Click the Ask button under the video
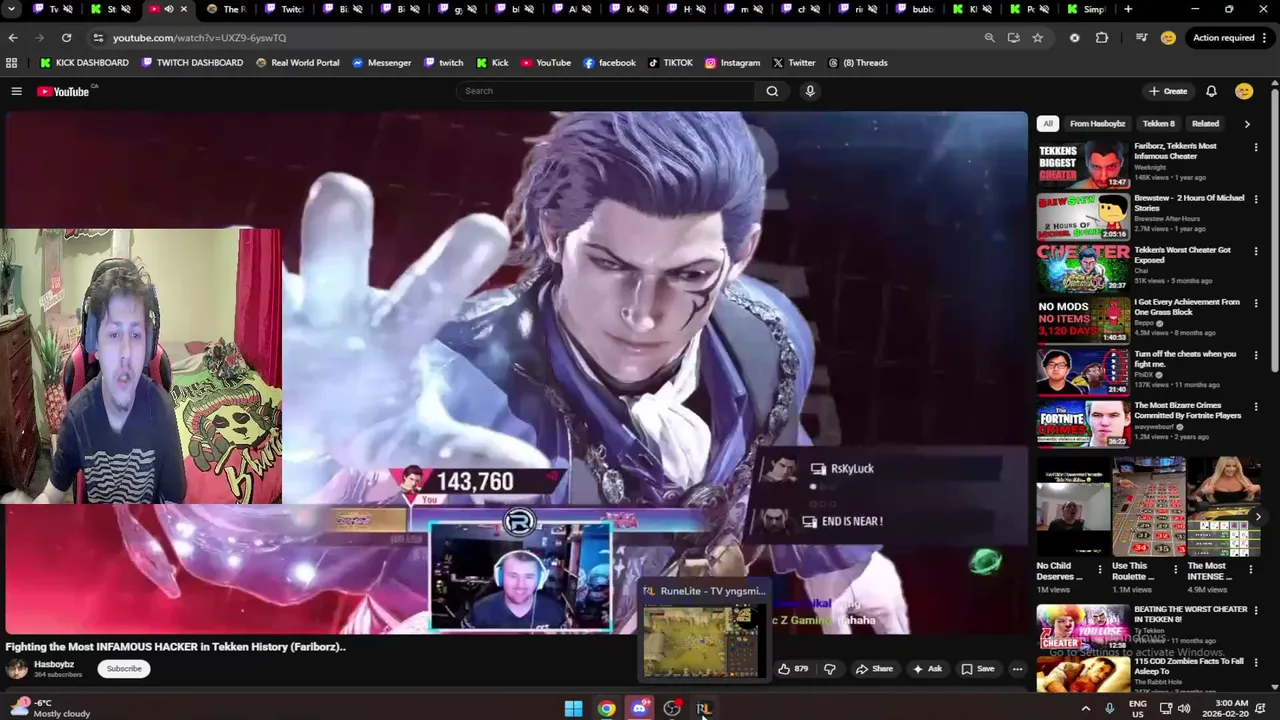This screenshot has width=1280, height=720. [927, 669]
